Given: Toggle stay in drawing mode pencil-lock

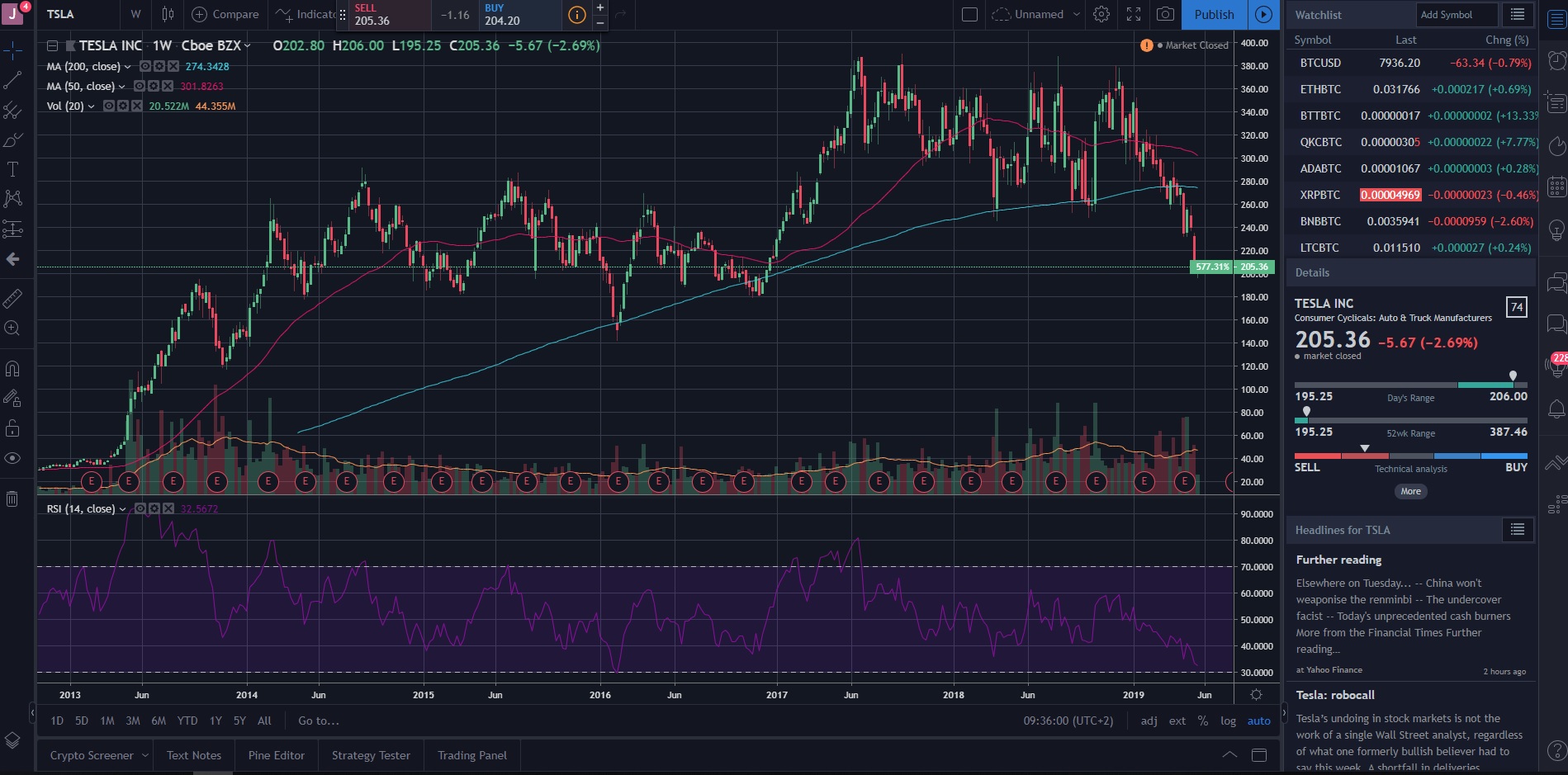Looking at the screenshot, I should point(12,399).
